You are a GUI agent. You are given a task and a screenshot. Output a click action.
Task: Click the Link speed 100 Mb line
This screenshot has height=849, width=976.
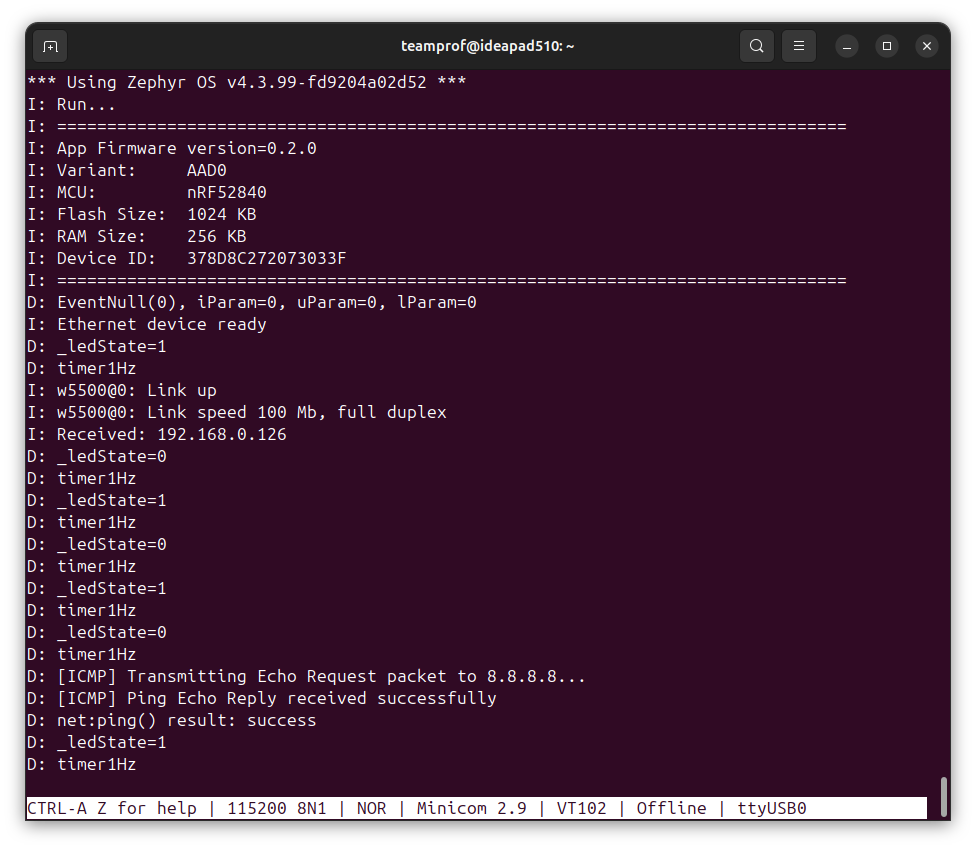(x=237, y=413)
